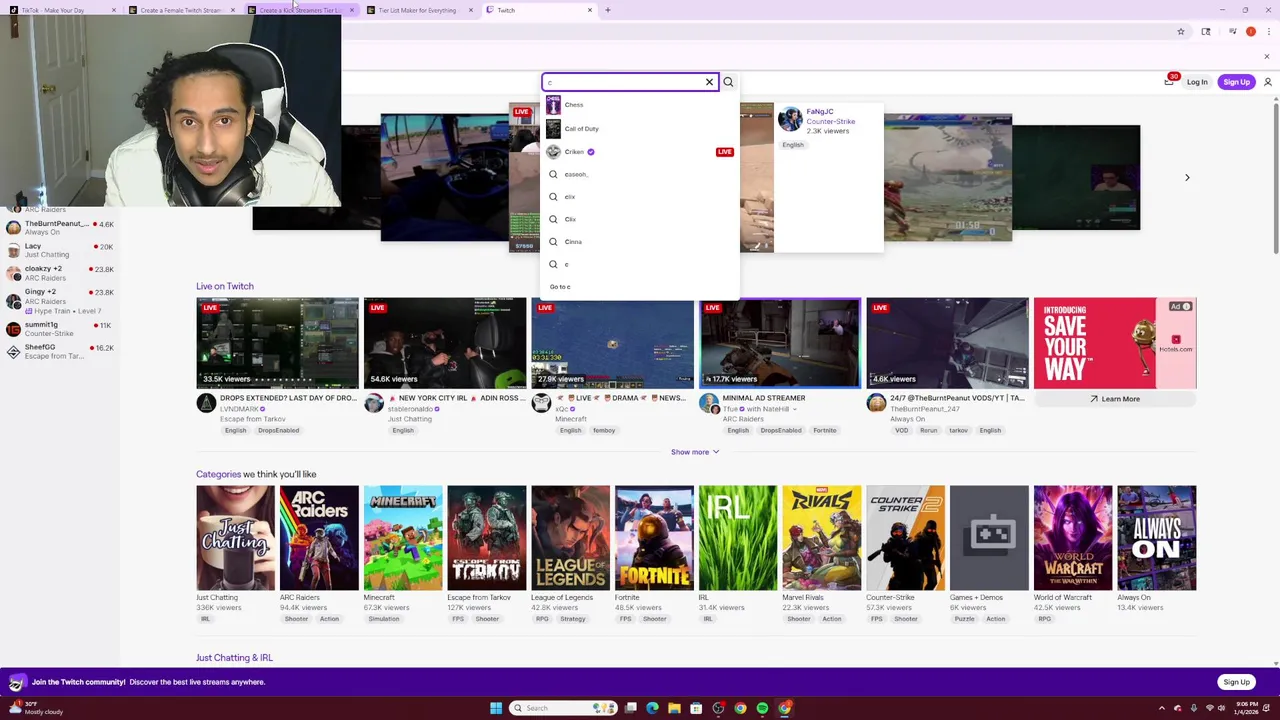Click the Fortnite tag under the Tfue stream
Viewport: 1280px width, 720px height.
[x=824, y=431]
